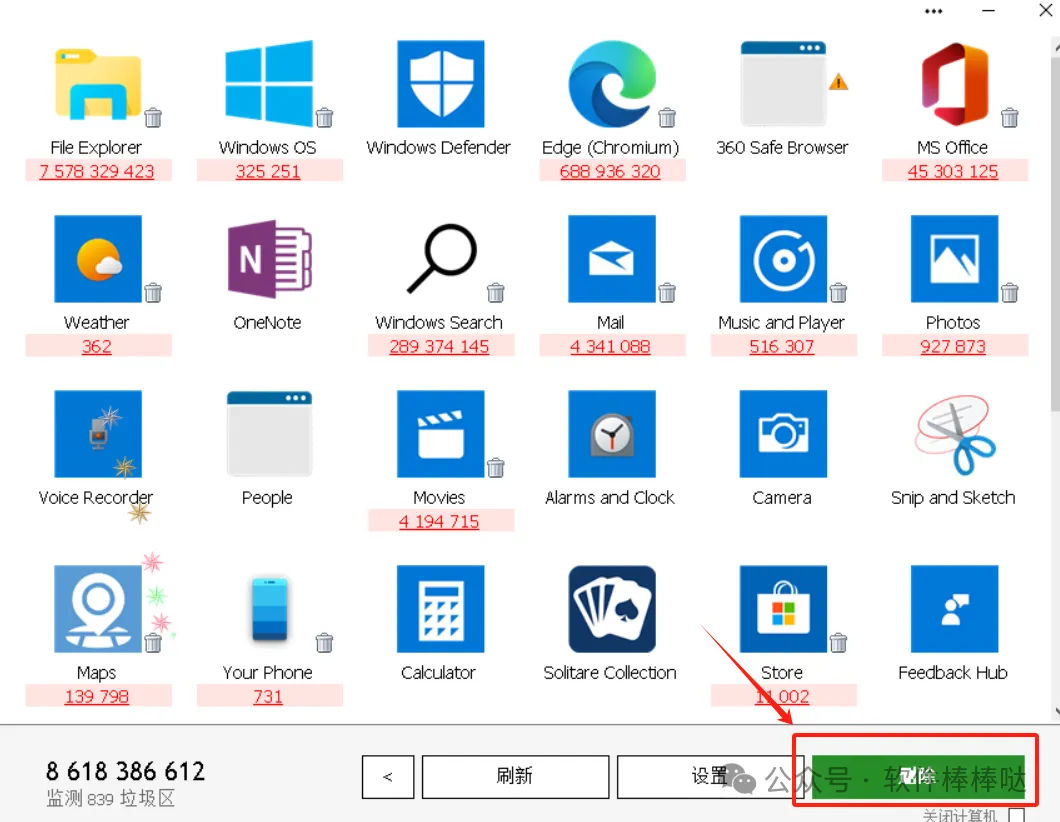The height and width of the screenshot is (822, 1060).
Task: Click trash bin beside Music and Player
Action: tap(838, 293)
